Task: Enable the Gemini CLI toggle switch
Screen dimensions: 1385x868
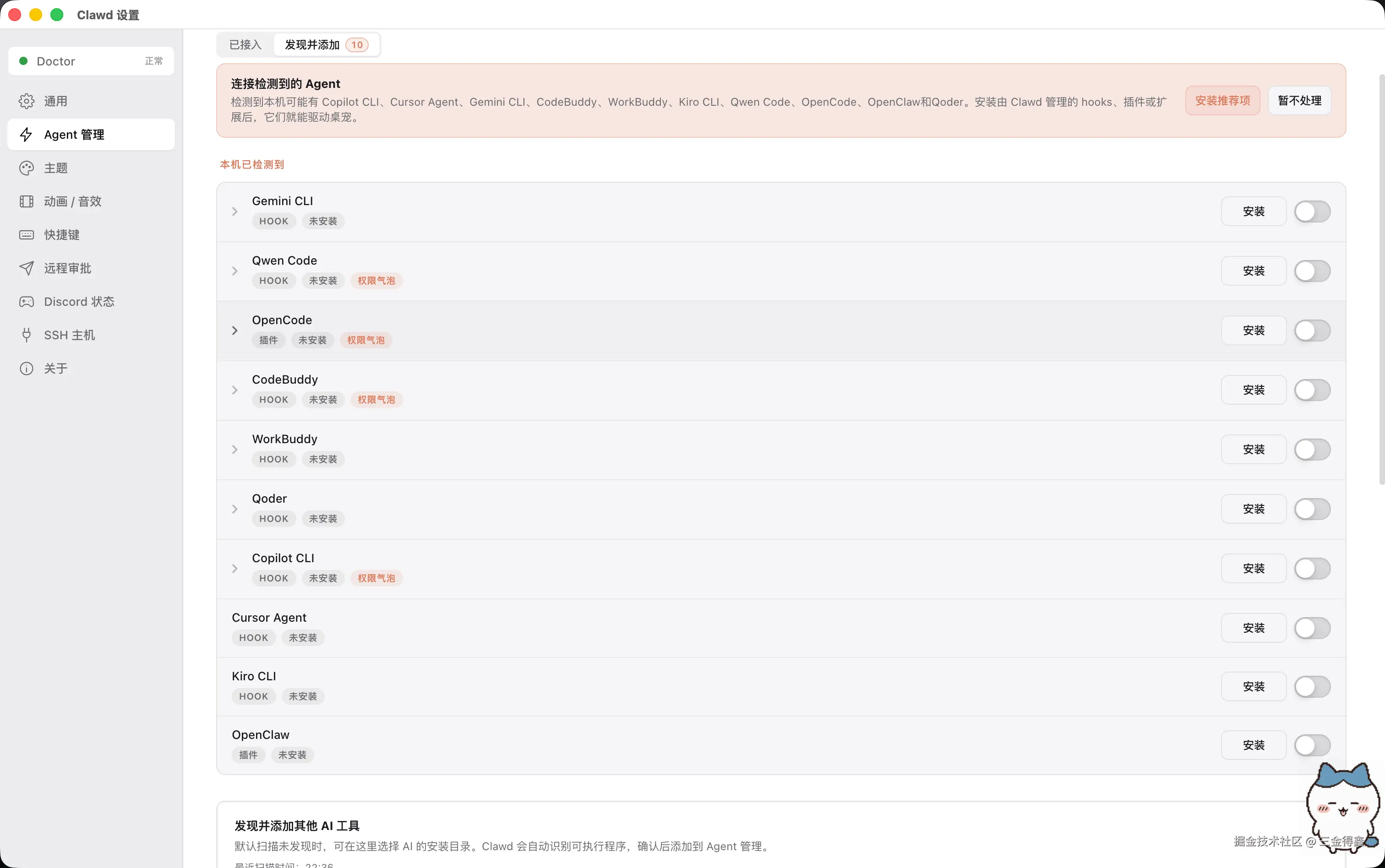Action: pyautogui.click(x=1312, y=211)
